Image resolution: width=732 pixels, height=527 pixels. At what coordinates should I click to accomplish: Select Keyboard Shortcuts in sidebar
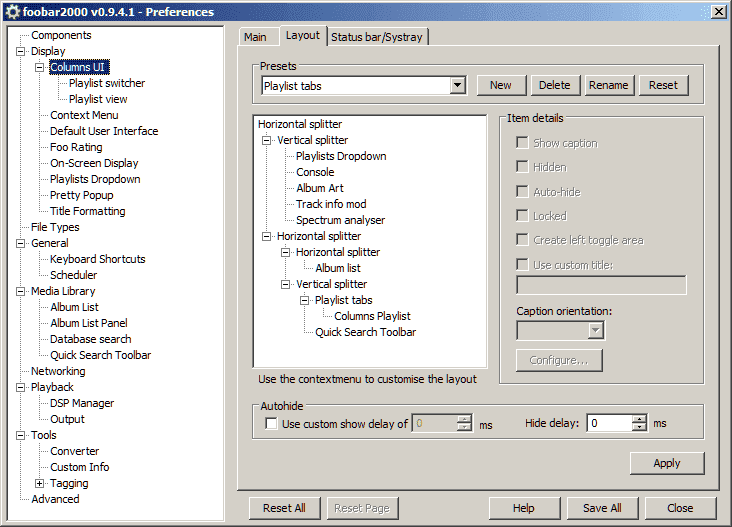97,259
